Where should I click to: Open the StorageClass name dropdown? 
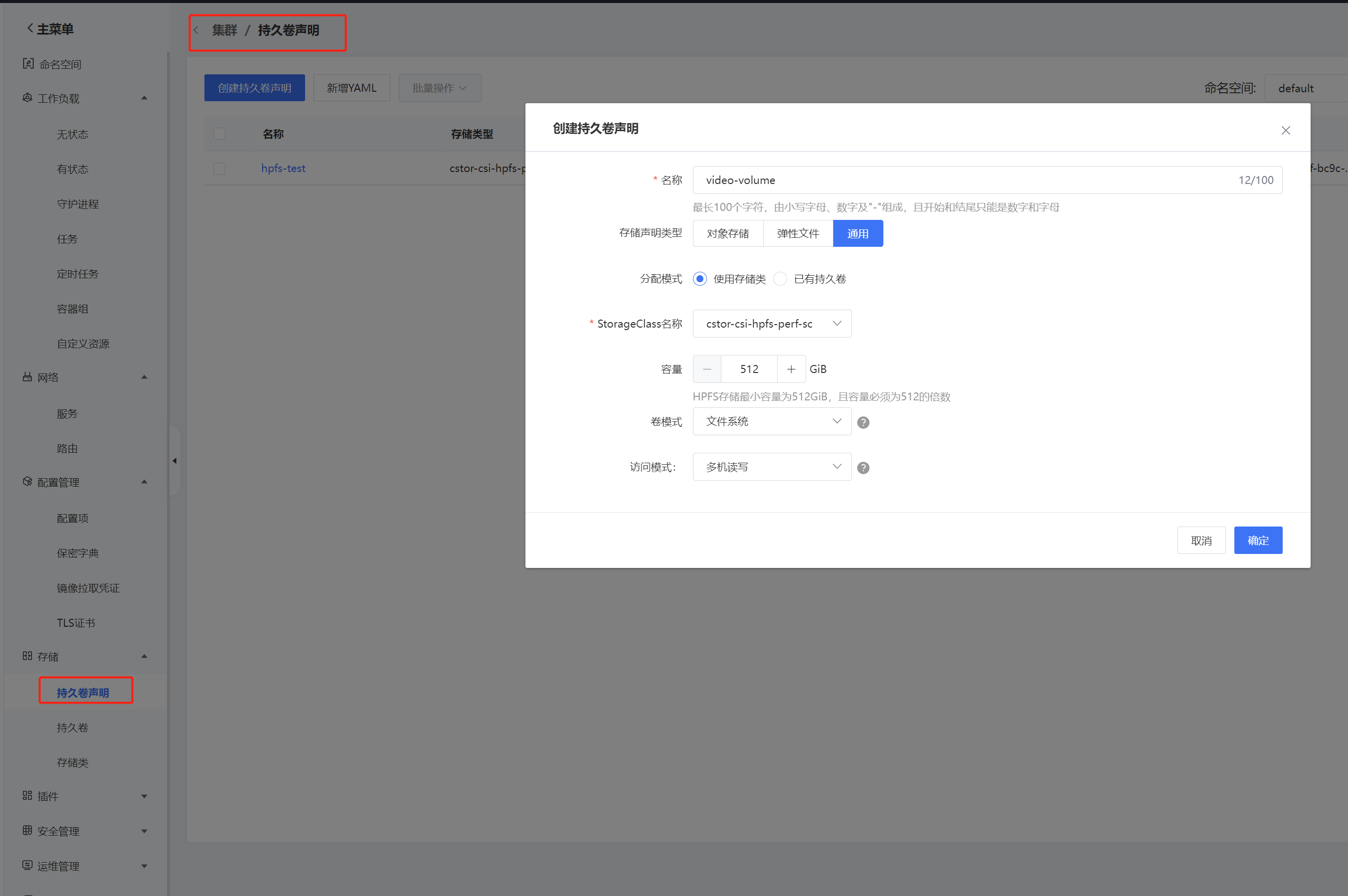tap(772, 324)
